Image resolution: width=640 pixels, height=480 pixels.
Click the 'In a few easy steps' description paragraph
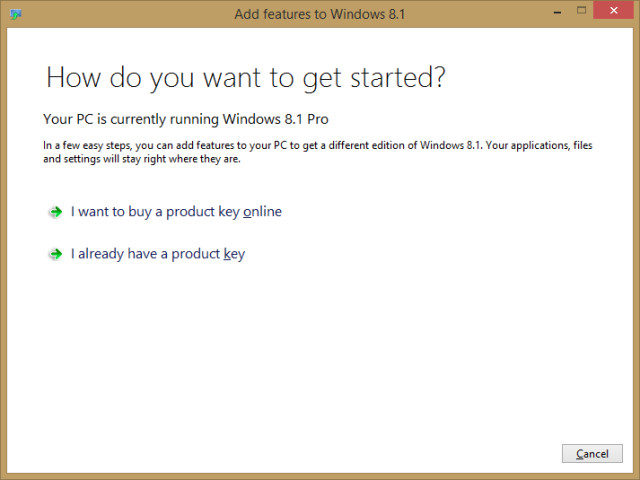318,152
